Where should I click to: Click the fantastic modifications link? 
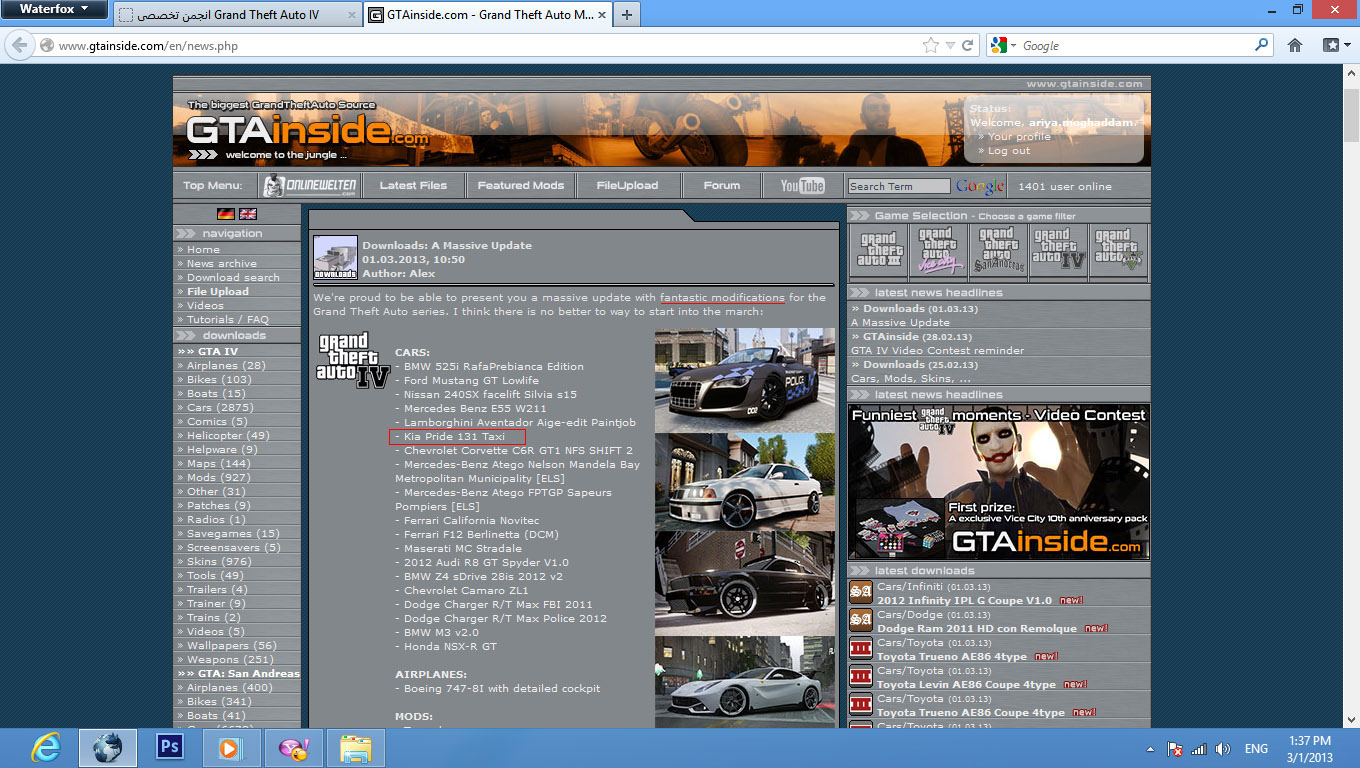pos(722,298)
